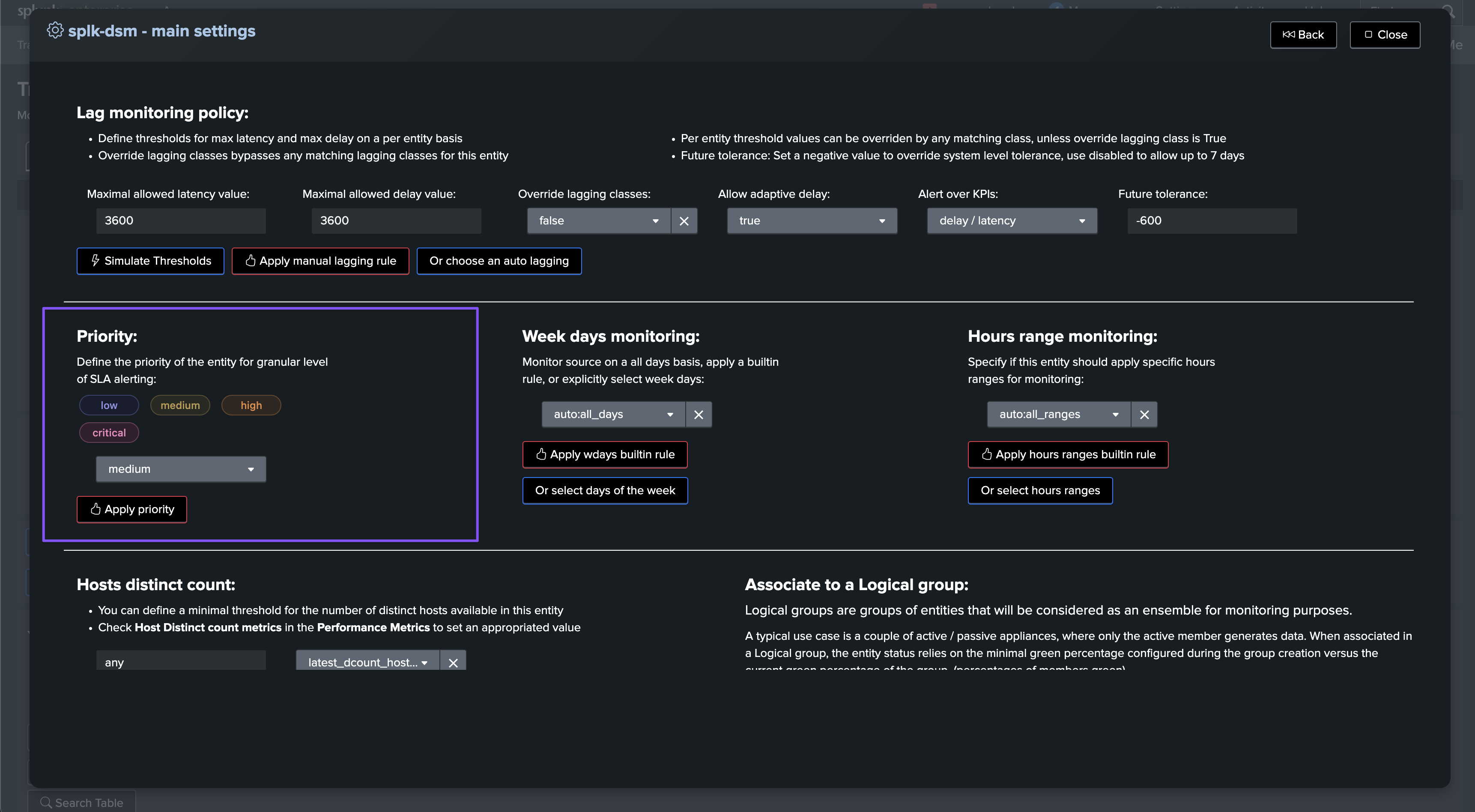Click the gear icon beside splk-dsm title
Screen dimensions: 1475x812
(x=55, y=30)
